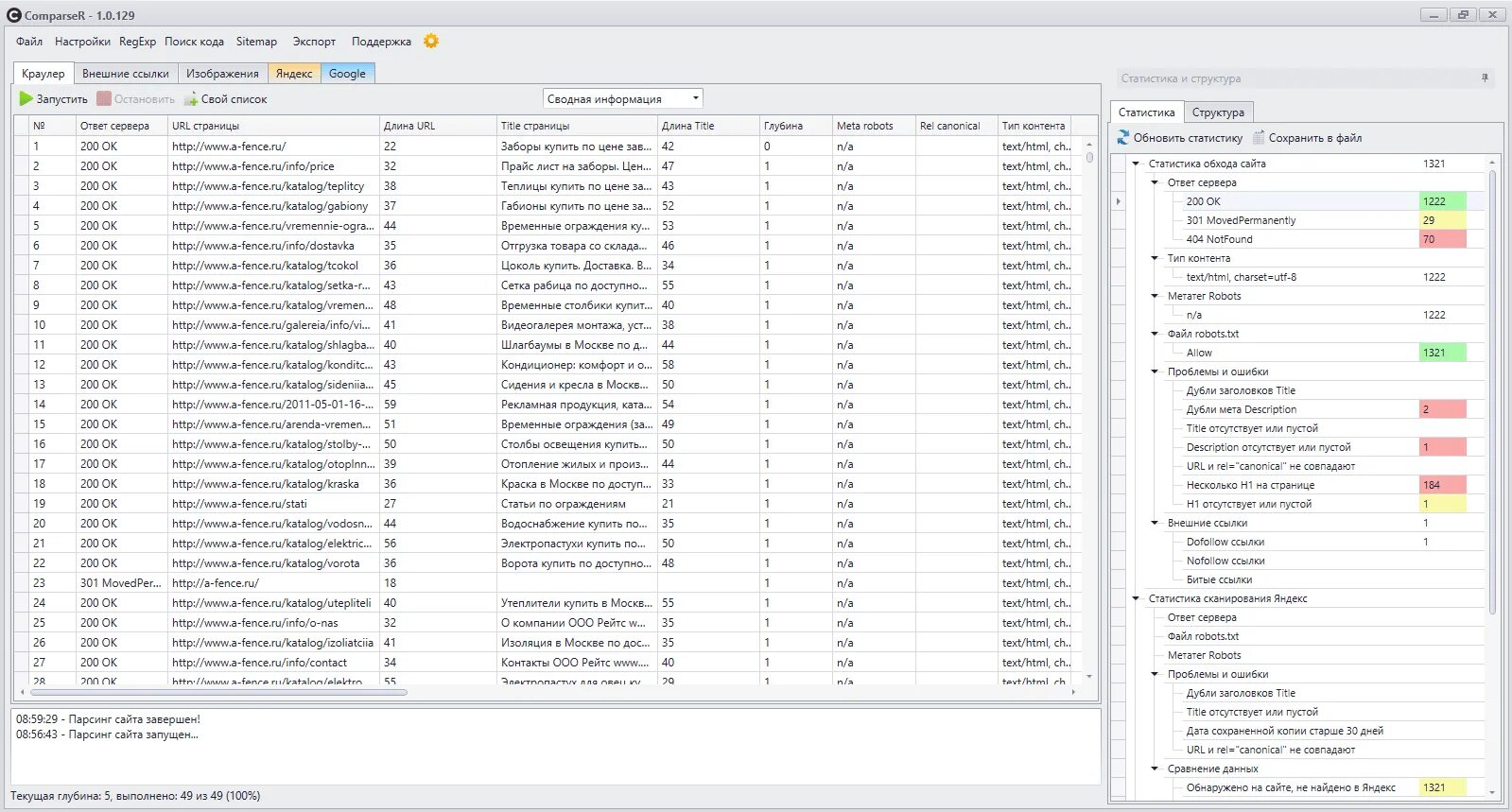
Task: Click the red 70 value for 404 NotFound
Action: pos(1442,239)
